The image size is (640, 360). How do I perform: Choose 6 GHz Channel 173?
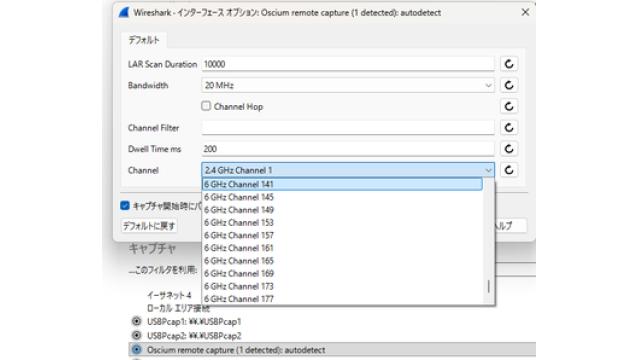pyautogui.click(x=342, y=286)
